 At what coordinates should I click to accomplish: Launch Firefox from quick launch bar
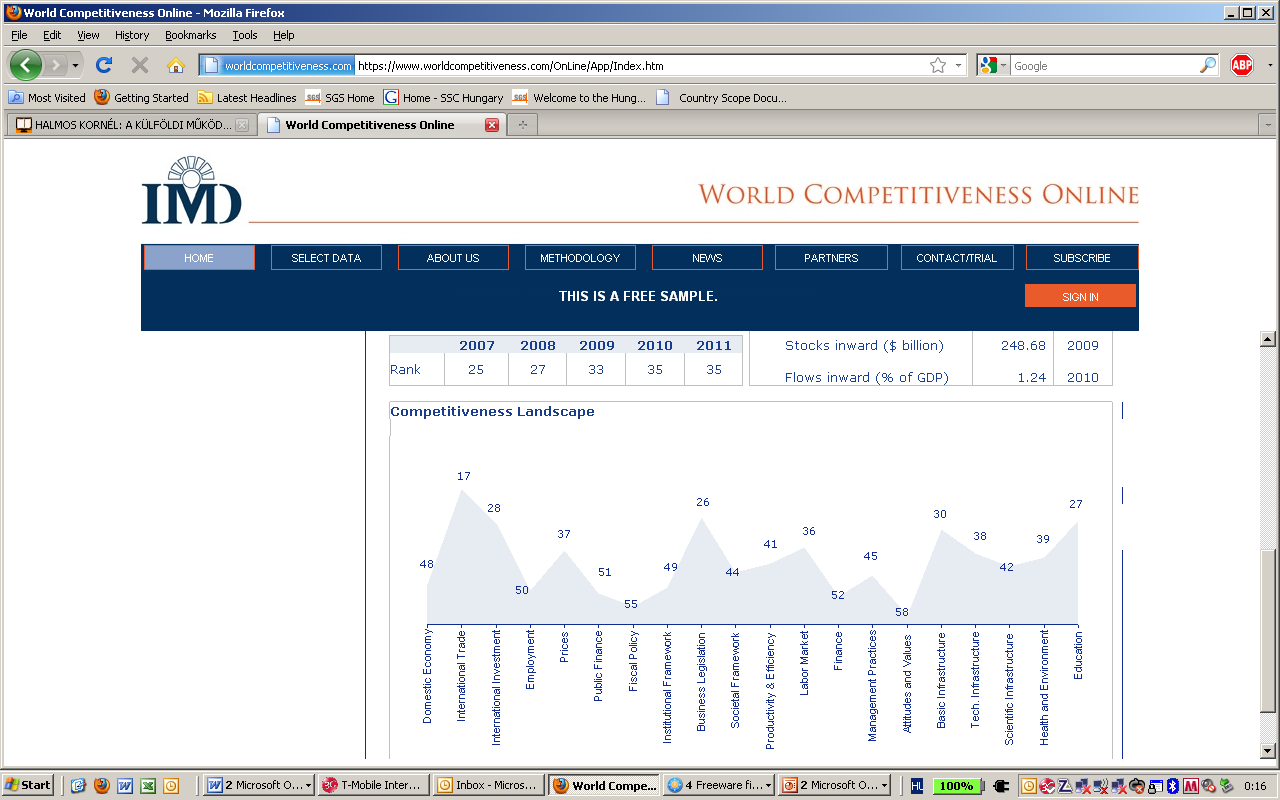click(101, 786)
